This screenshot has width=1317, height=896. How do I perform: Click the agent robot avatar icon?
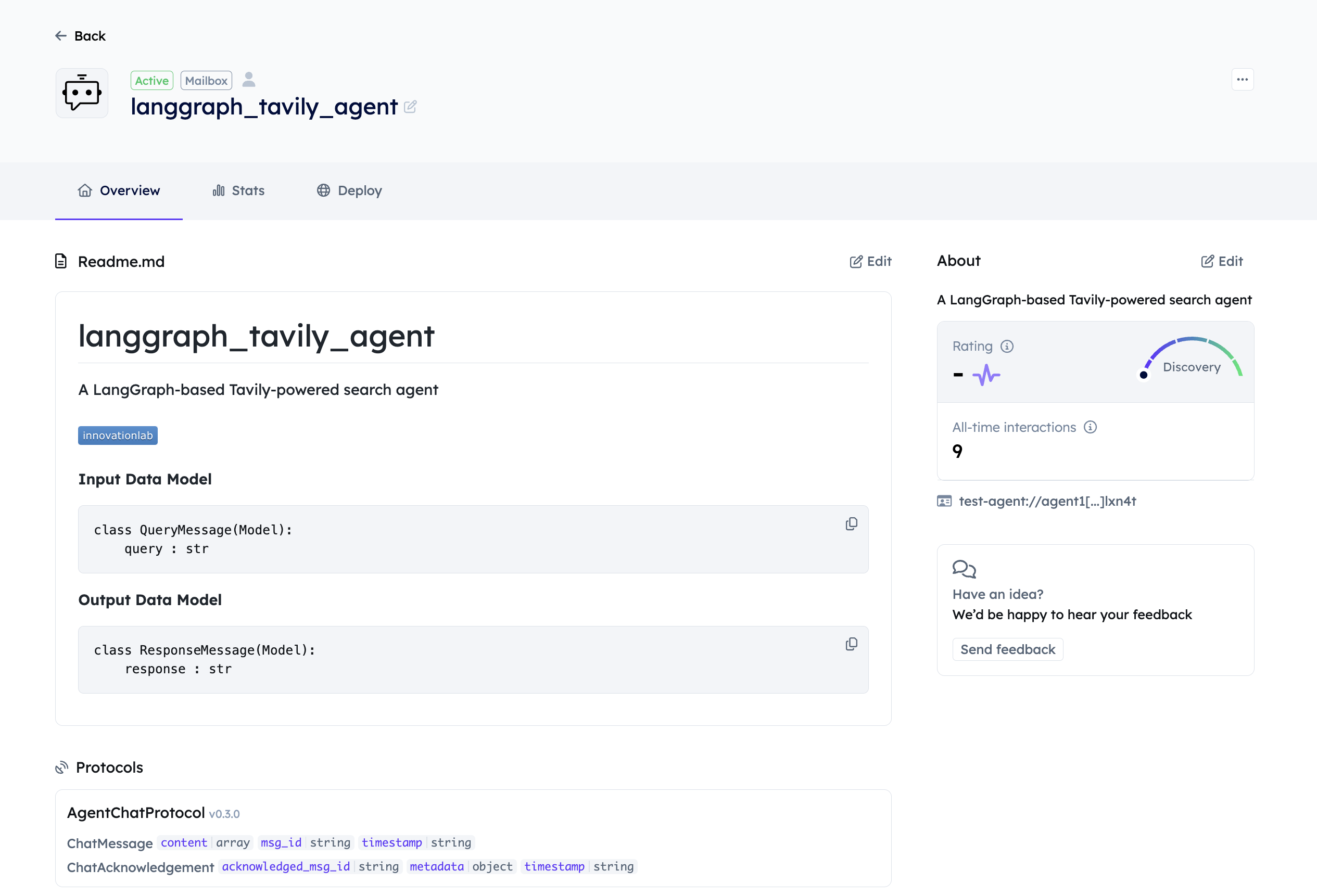[82, 93]
